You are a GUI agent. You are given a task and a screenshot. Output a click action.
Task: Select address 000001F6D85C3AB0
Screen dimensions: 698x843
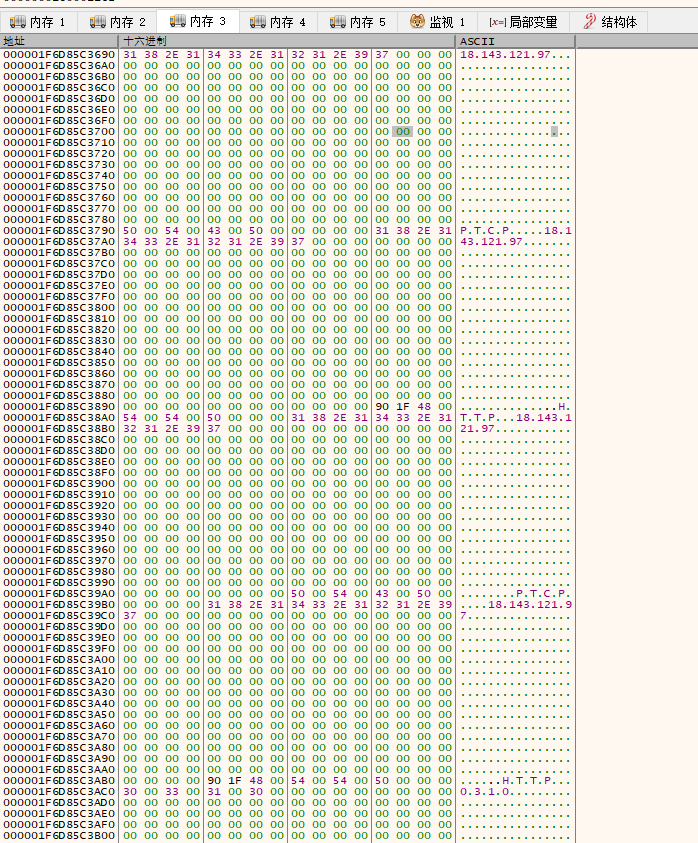coord(59,781)
